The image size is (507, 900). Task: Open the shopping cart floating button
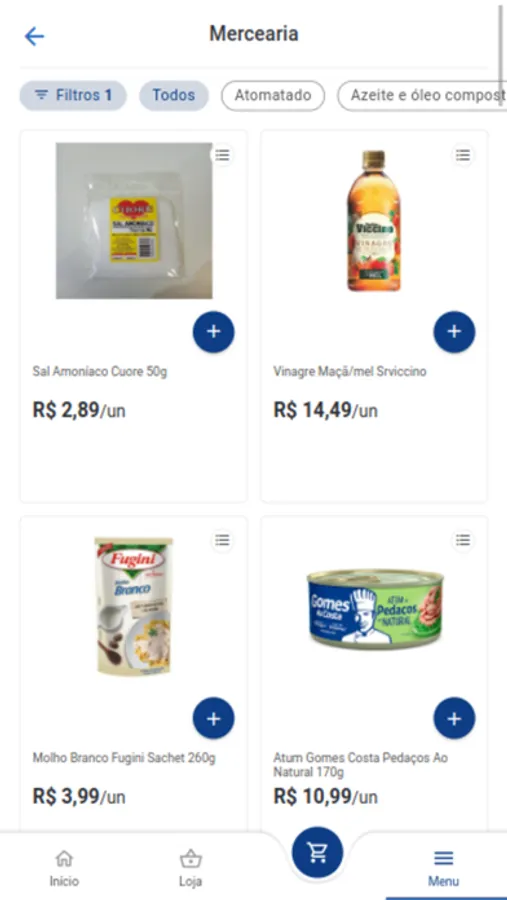pos(317,852)
